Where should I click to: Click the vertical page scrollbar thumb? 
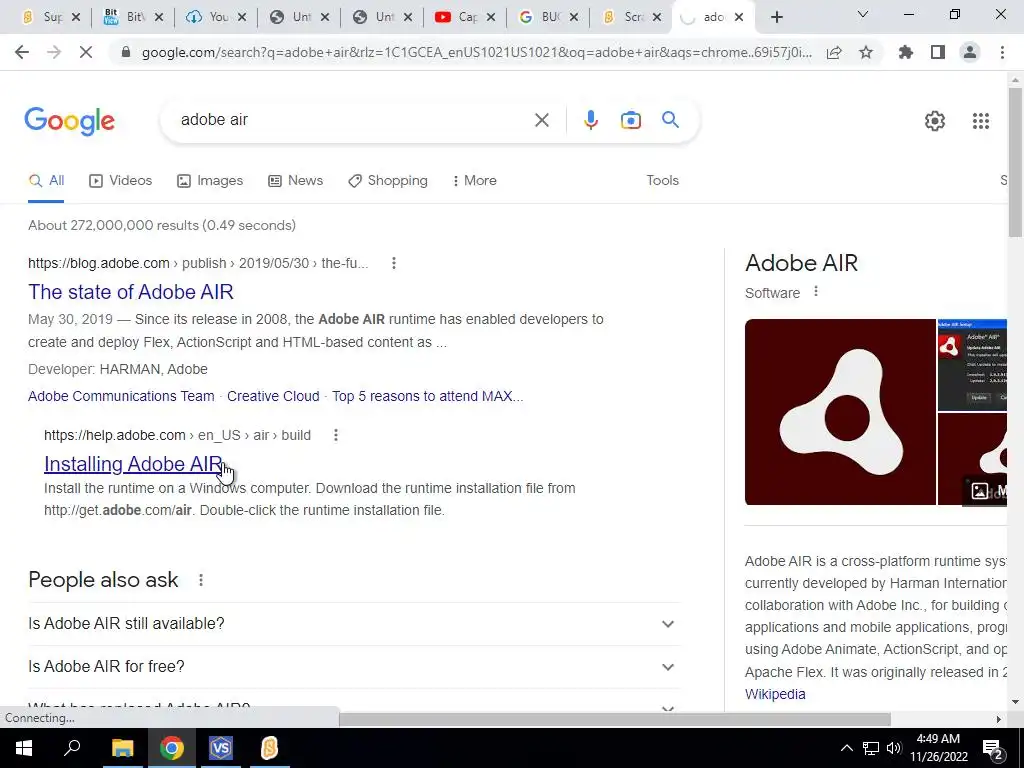click(1015, 162)
